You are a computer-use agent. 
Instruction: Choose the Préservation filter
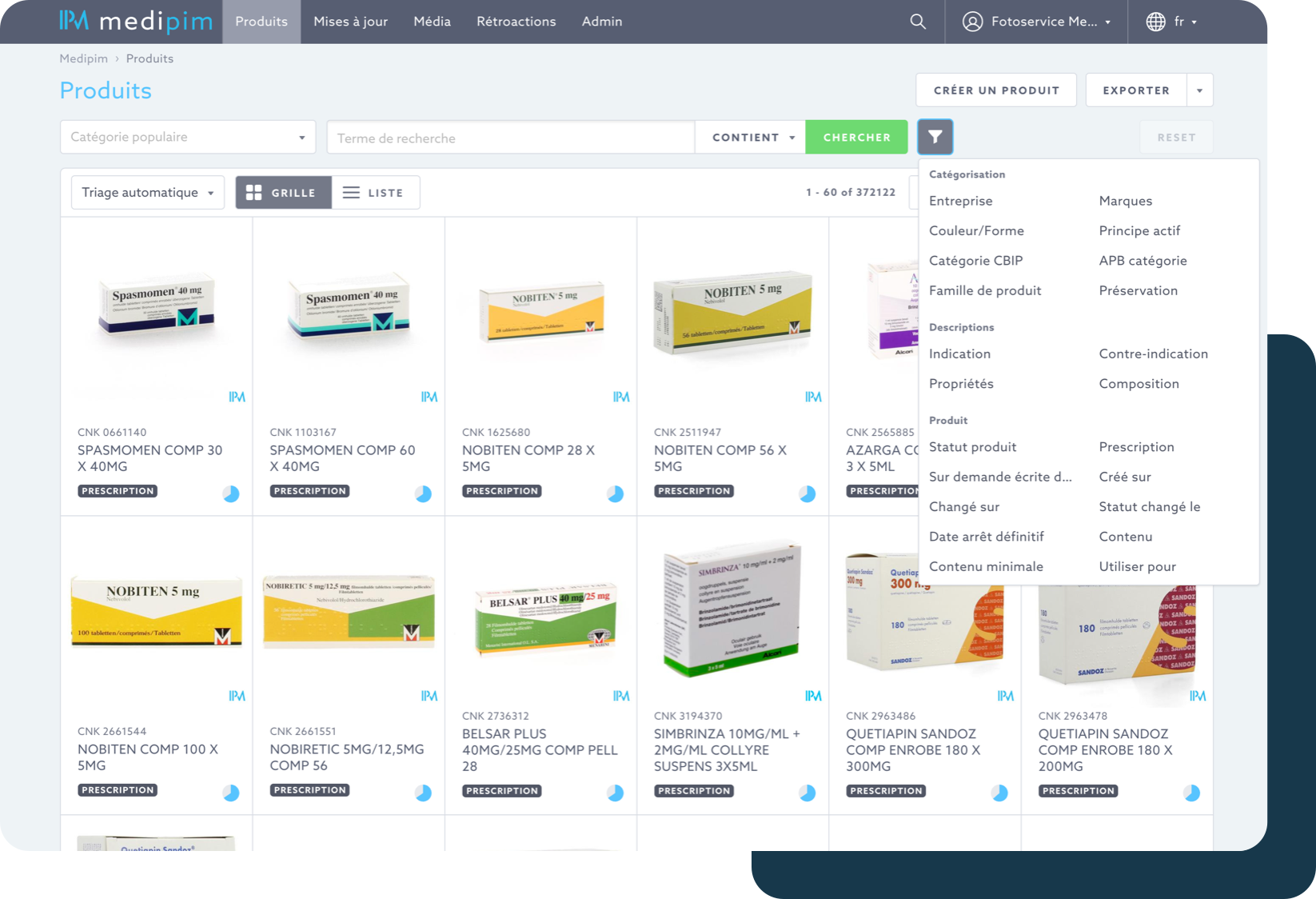click(1139, 290)
